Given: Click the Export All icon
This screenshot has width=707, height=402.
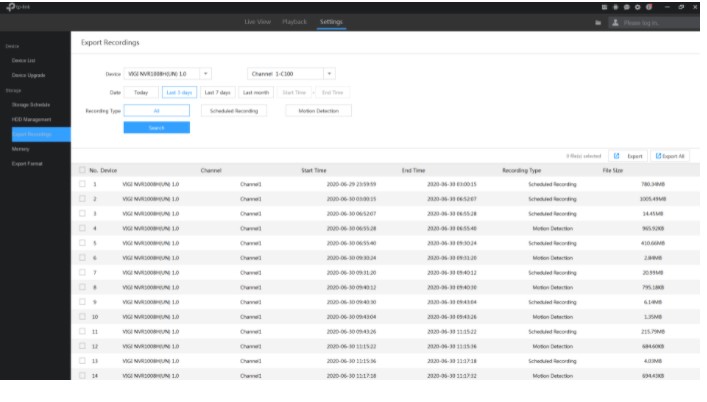Looking at the screenshot, I should click(658, 156).
